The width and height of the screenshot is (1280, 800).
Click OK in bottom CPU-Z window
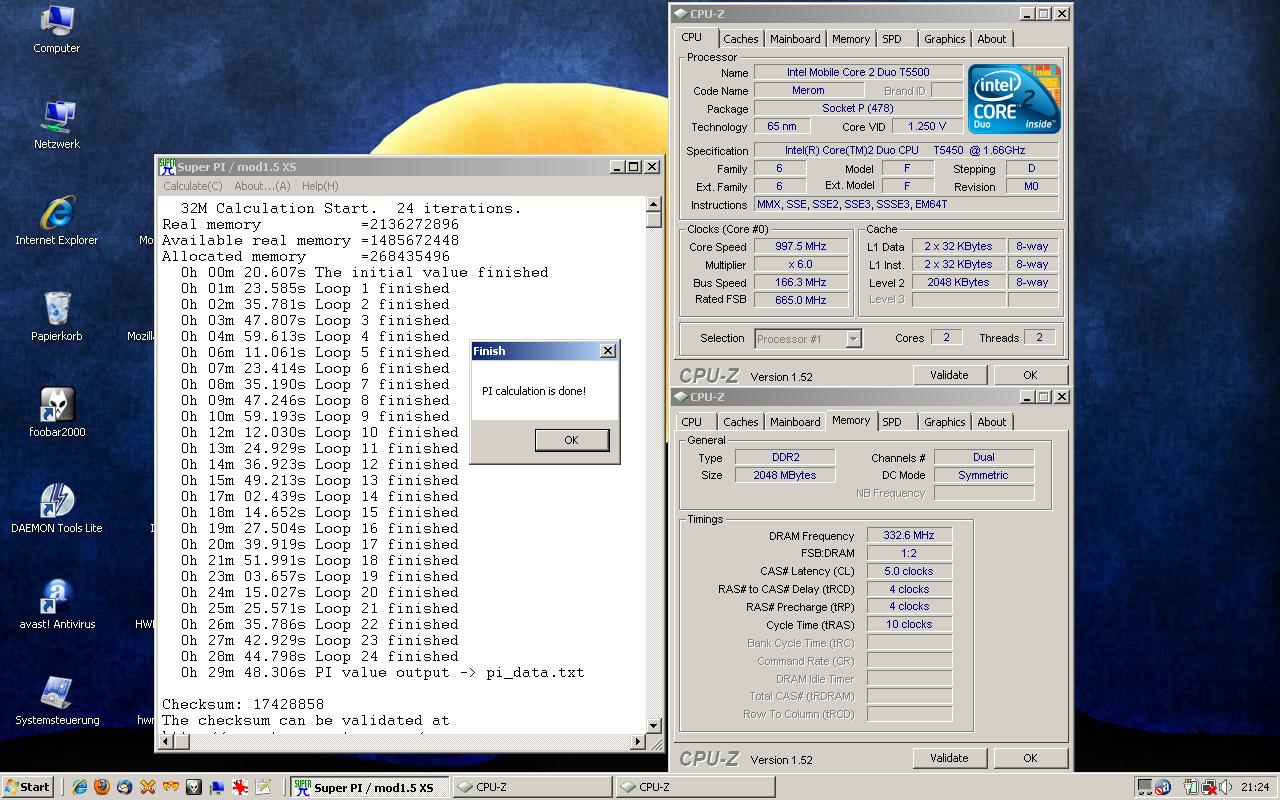click(x=1030, y=758)
